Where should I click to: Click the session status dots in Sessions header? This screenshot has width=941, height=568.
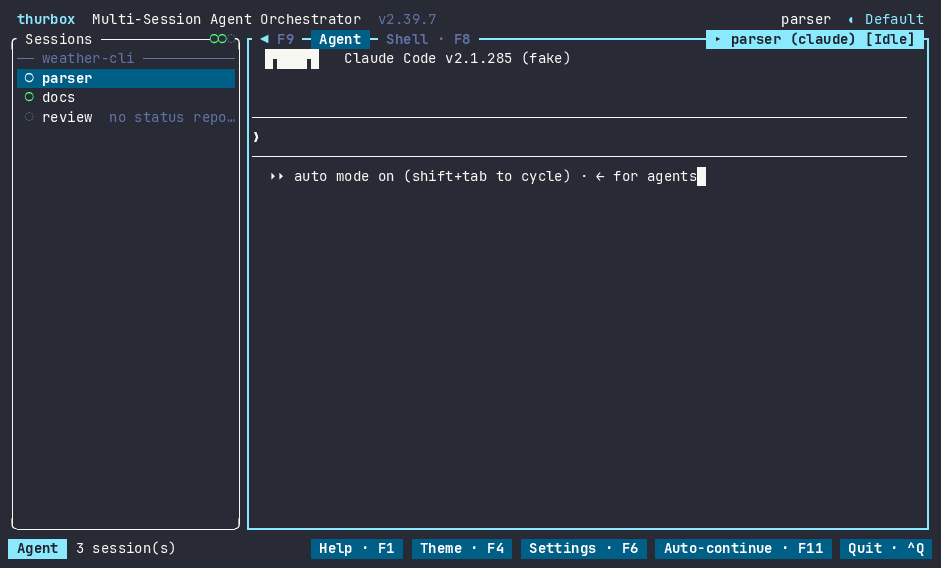coord(222,39)
